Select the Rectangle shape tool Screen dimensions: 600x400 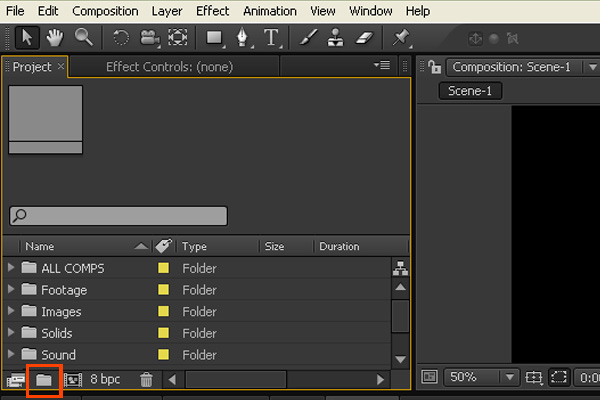click(215, 38)
